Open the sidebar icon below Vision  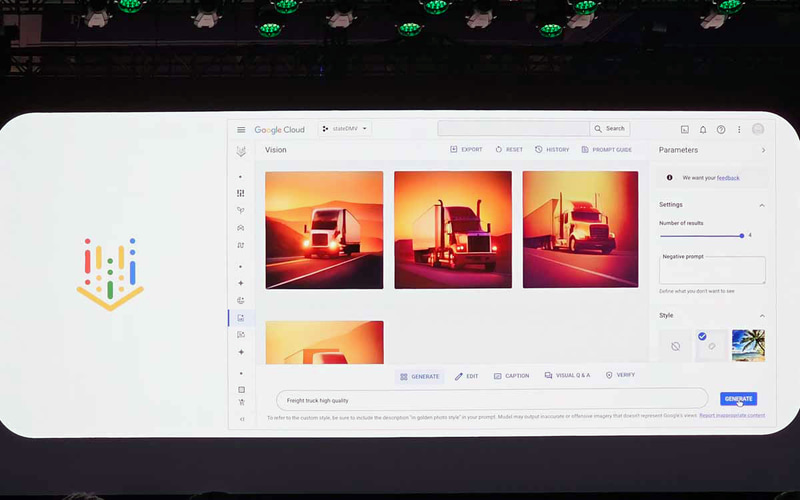coord(241,335)
